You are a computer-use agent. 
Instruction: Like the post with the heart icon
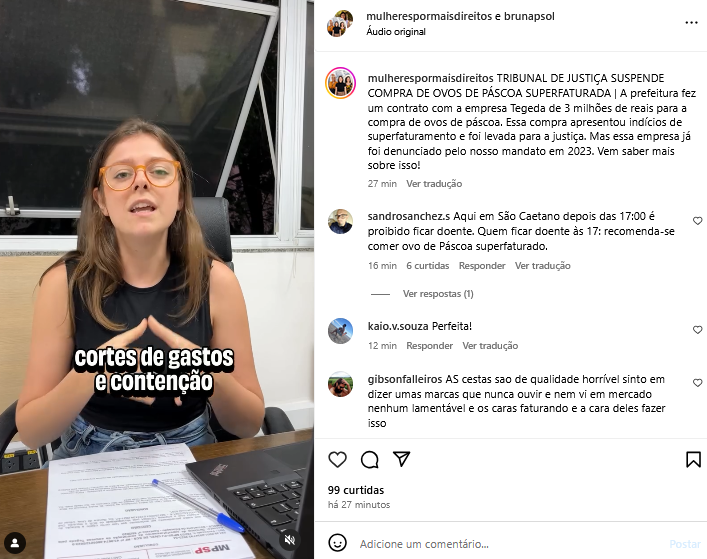[337, 459]
